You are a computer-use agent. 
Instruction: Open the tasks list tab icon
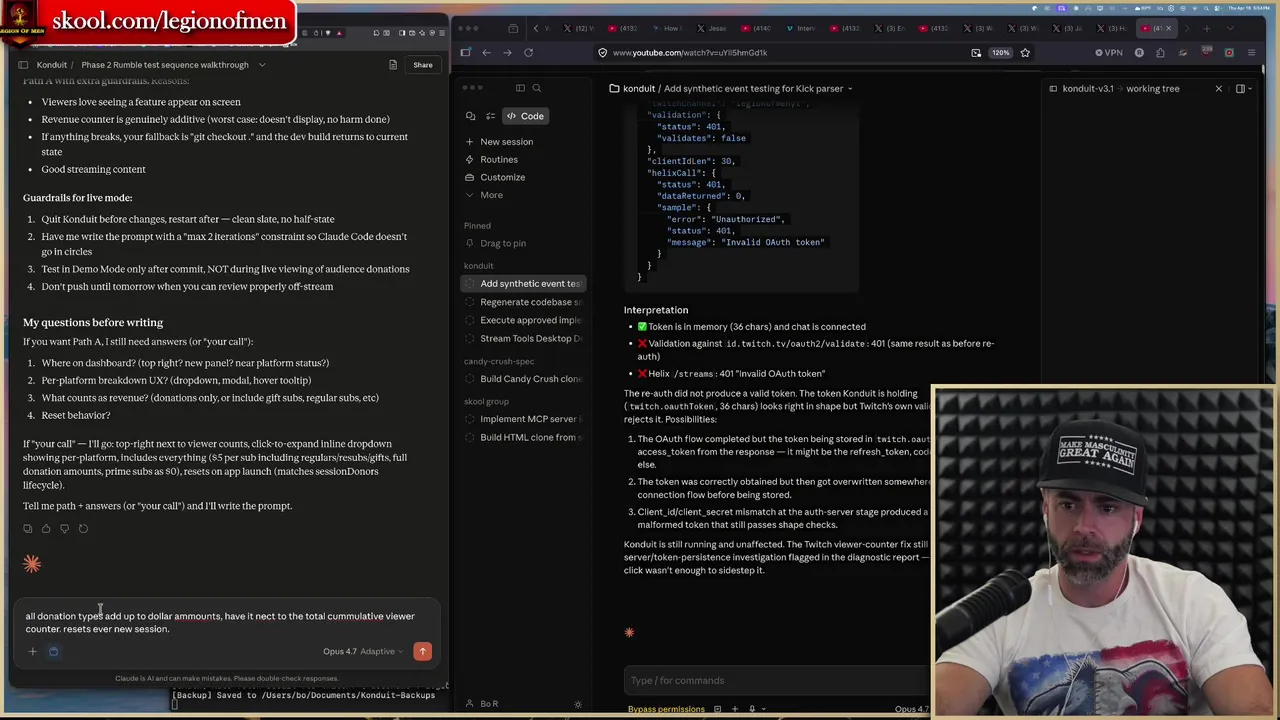490,116
